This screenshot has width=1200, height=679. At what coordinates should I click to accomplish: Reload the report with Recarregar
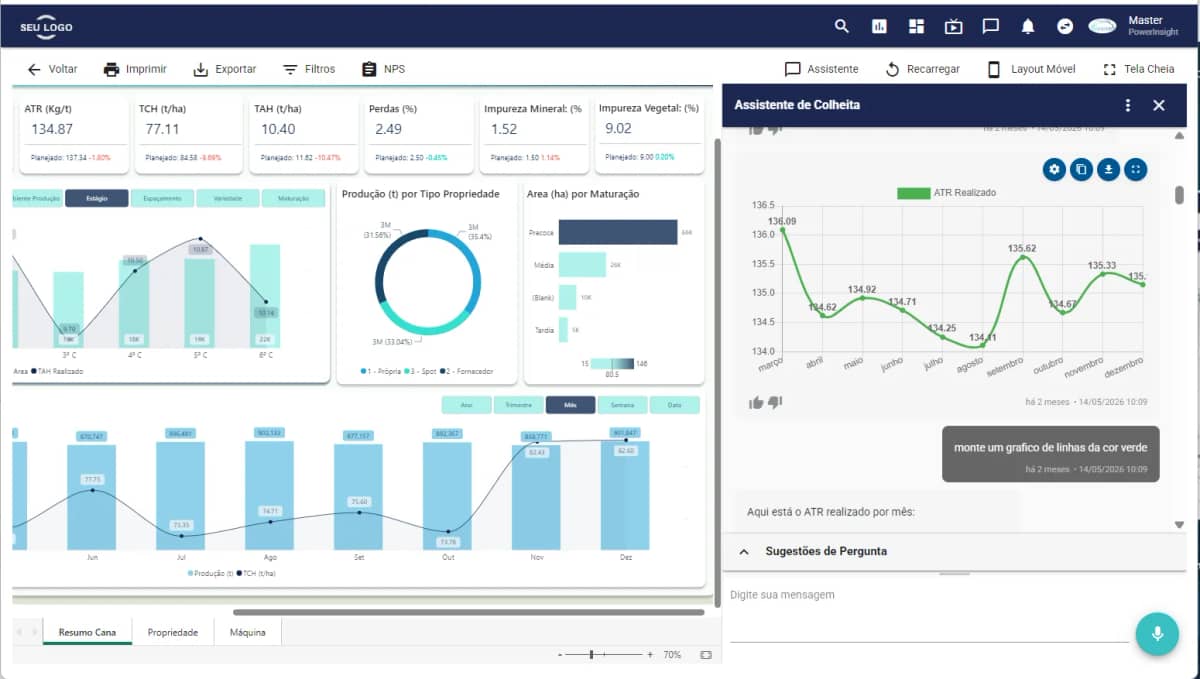pos(922,69)
